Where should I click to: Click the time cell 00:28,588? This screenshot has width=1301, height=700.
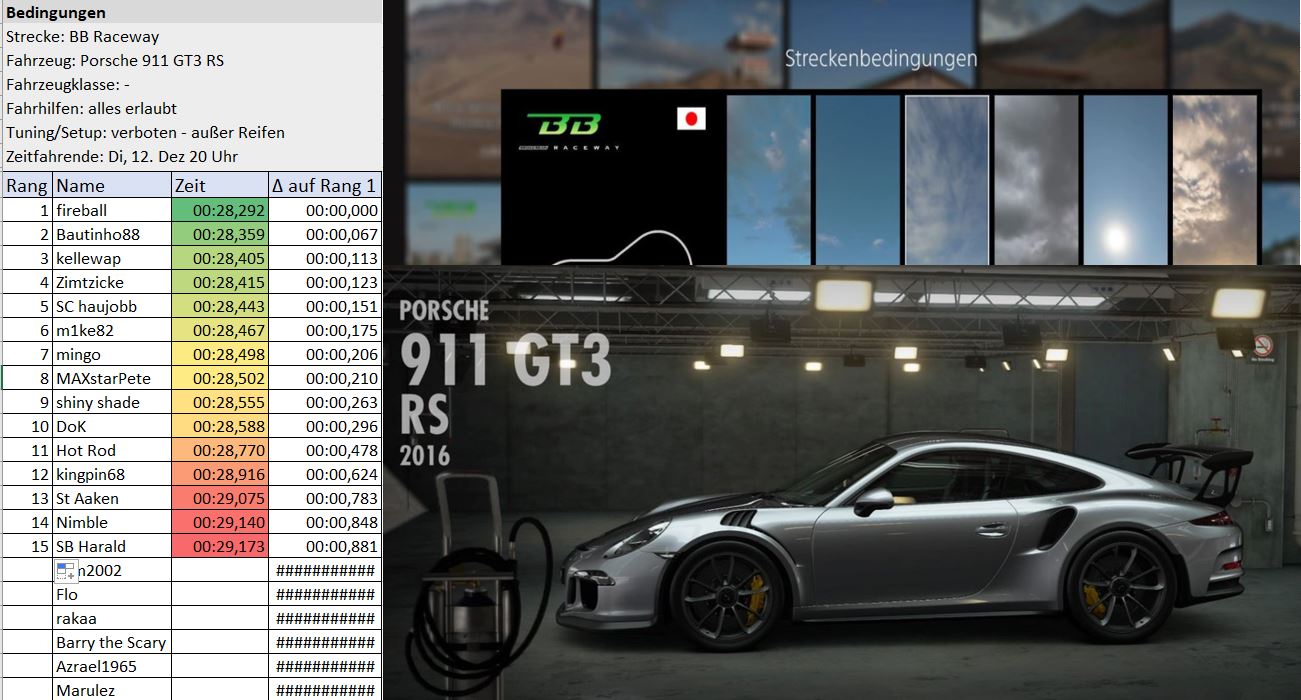click(x=220, y=426)
